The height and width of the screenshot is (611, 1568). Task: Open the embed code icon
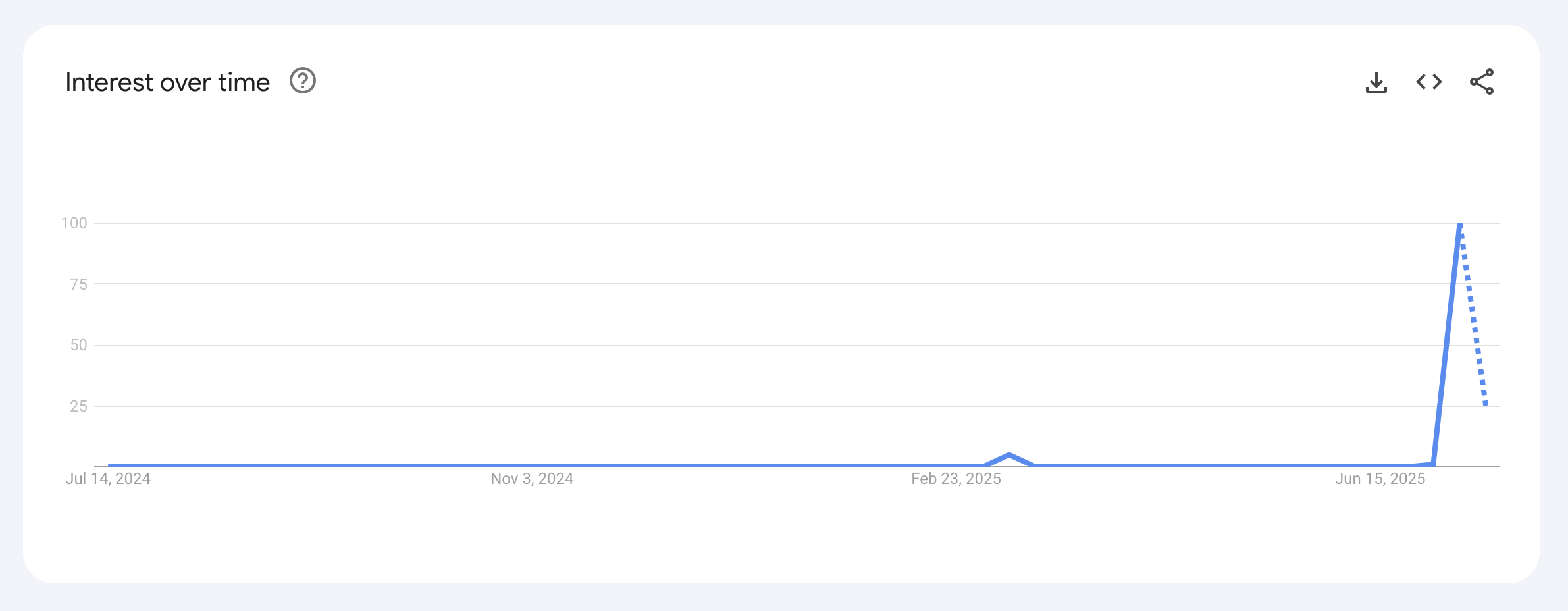[x=1428, y=82]
